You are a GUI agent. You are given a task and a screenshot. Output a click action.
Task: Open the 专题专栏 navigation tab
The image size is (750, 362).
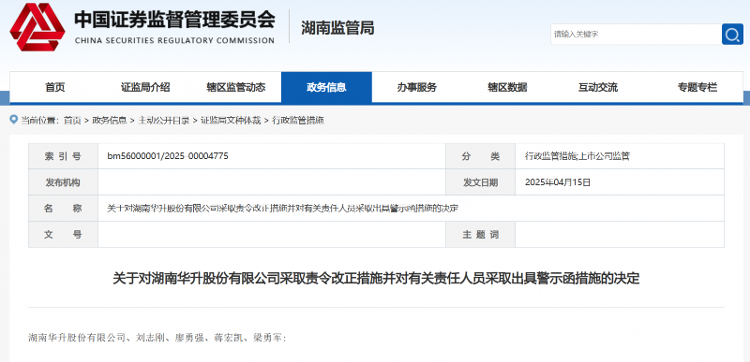click(x=697, y=88)
